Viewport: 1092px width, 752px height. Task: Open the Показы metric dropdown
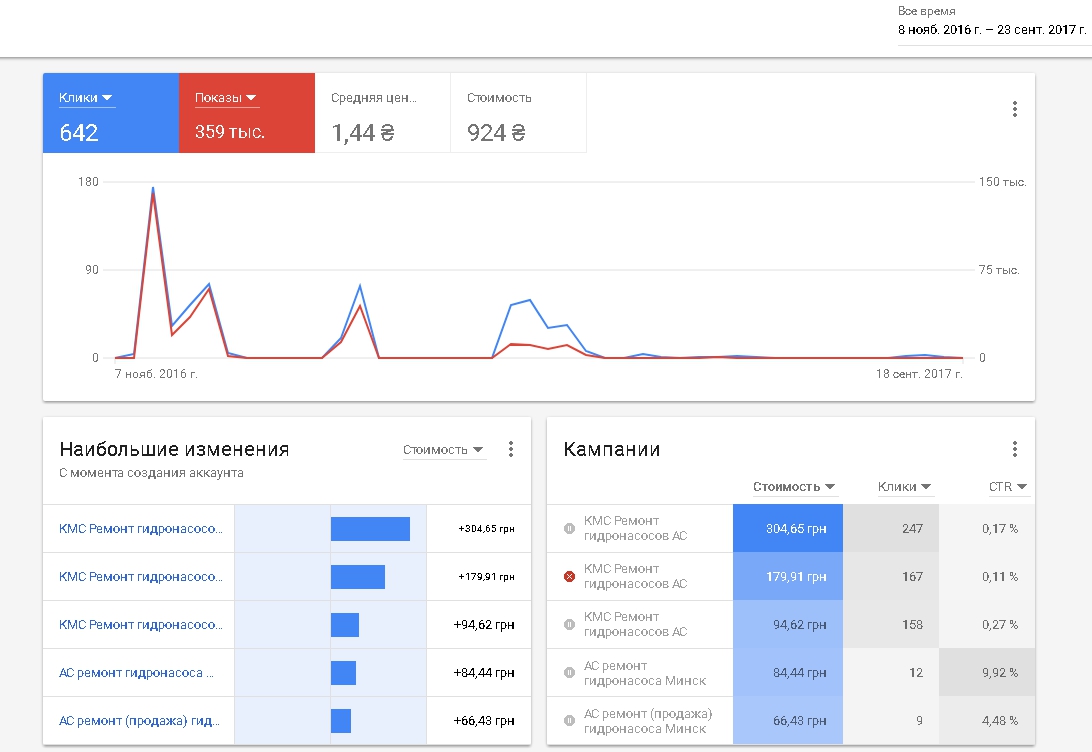click(x=226, y=98)
